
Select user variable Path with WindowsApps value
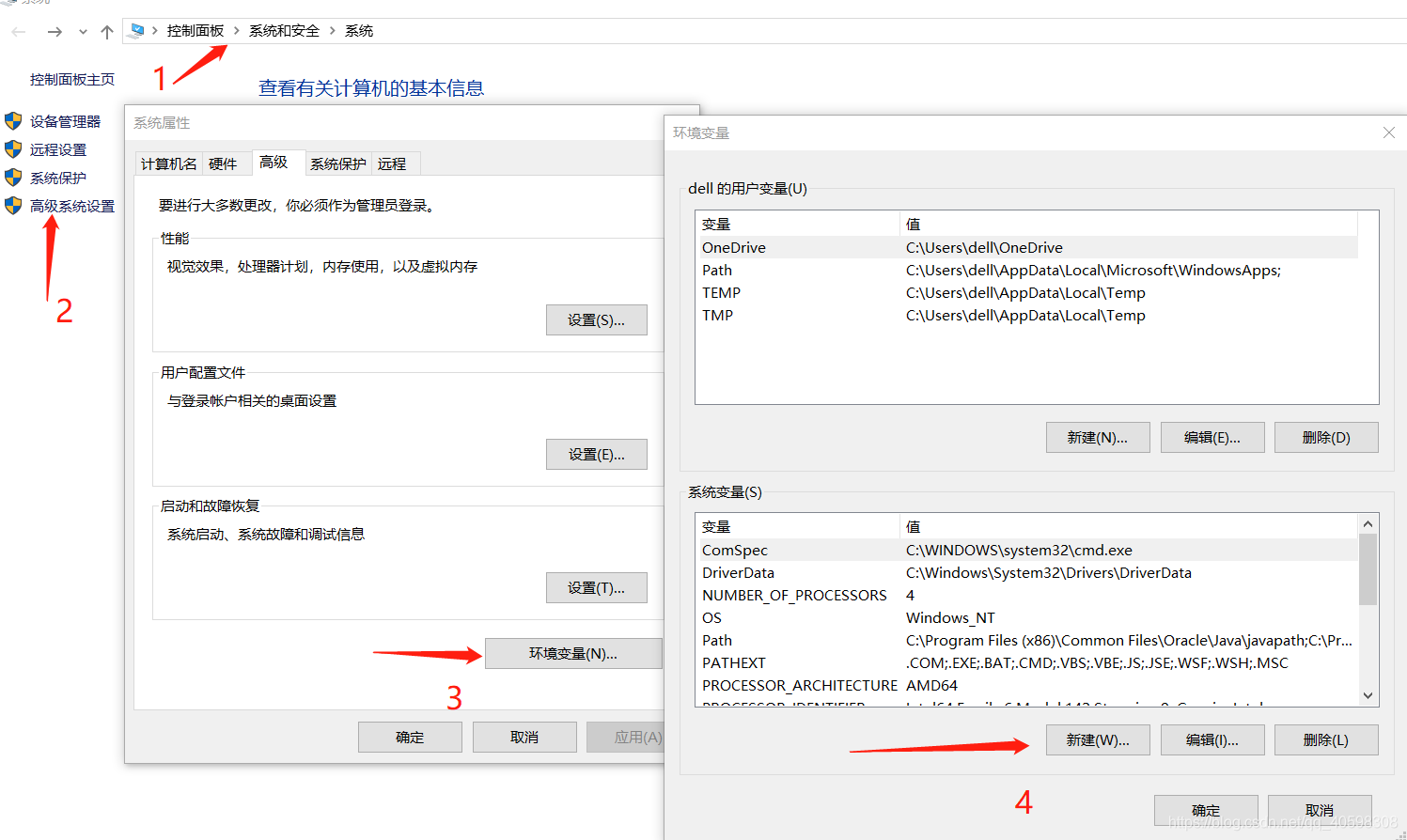(x=1026, y=271)
